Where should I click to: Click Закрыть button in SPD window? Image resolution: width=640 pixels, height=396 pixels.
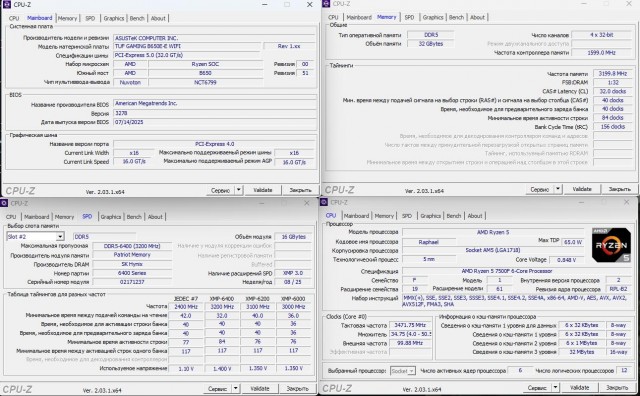[x=297, y=389]
